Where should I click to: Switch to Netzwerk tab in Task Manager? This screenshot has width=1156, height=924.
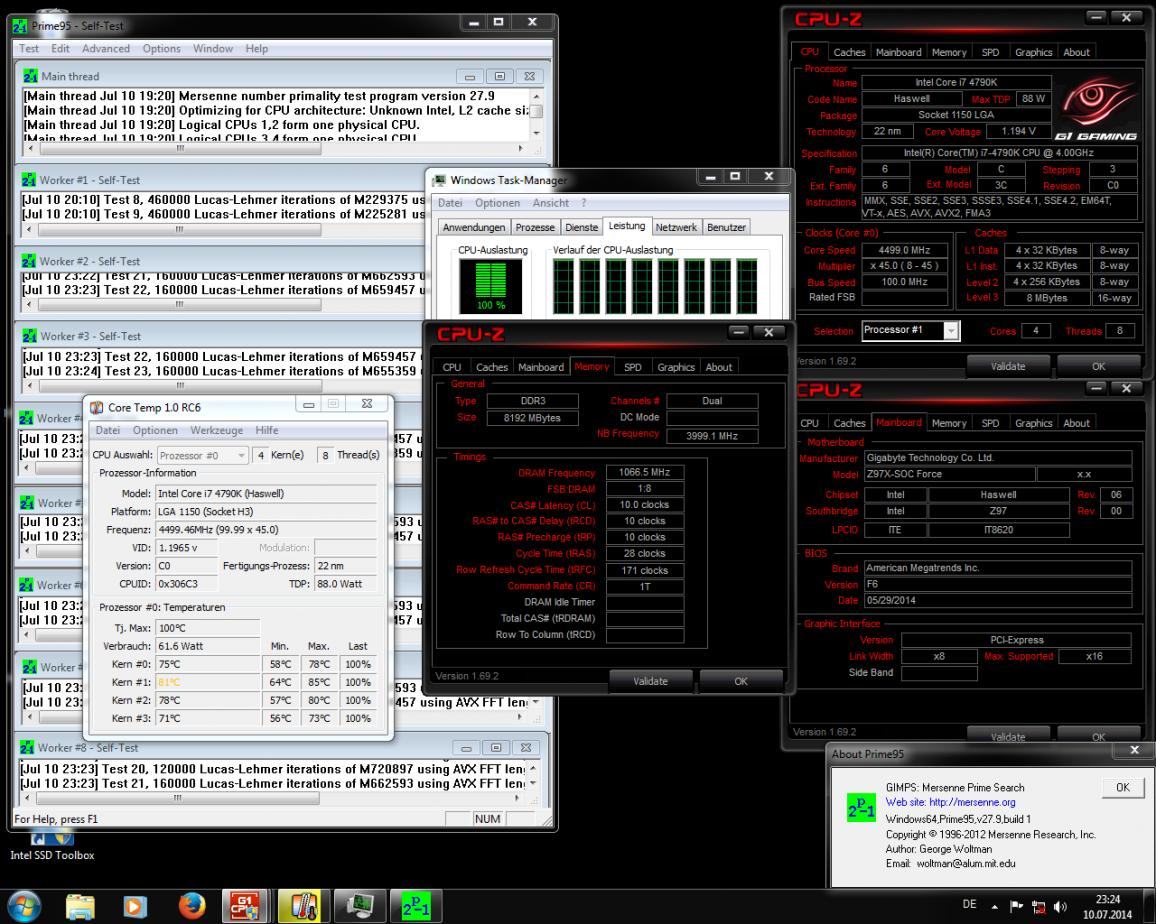676,227
